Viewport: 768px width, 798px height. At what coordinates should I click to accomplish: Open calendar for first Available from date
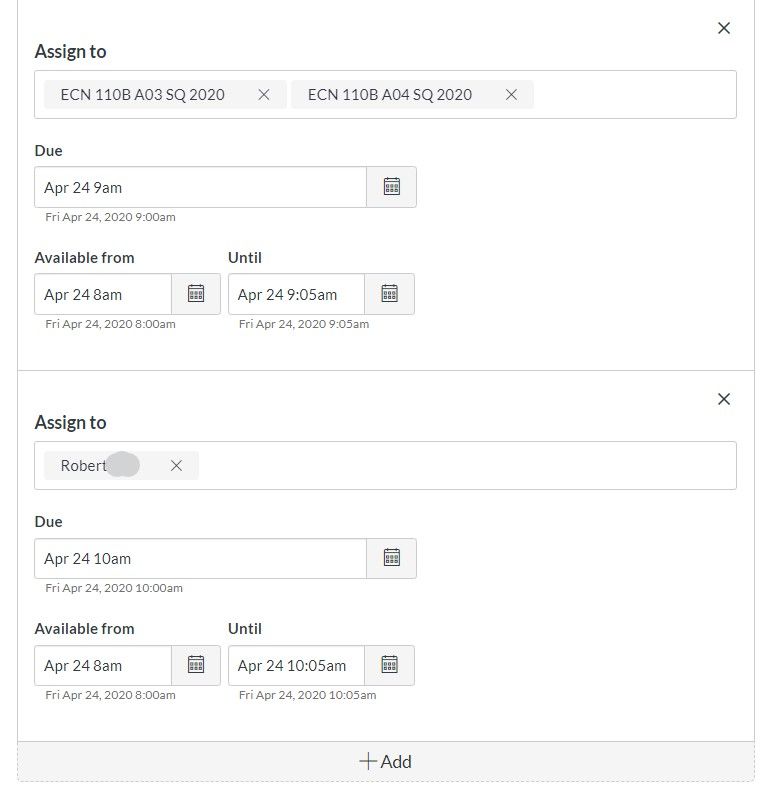pyautogui.click(x=196, y=294)
